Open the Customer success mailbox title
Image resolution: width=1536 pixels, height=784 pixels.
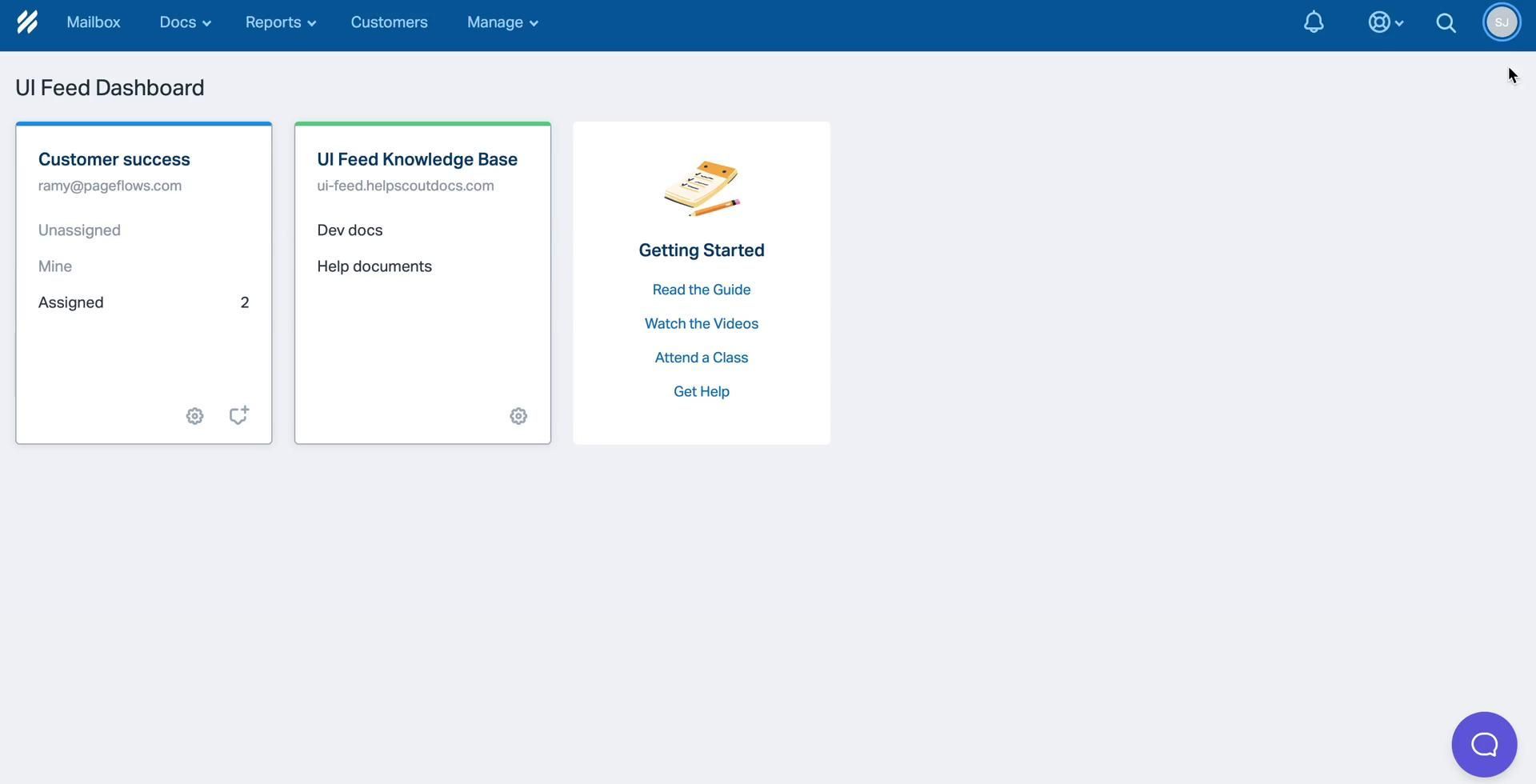pyautogui.click(x=114, y=159)
